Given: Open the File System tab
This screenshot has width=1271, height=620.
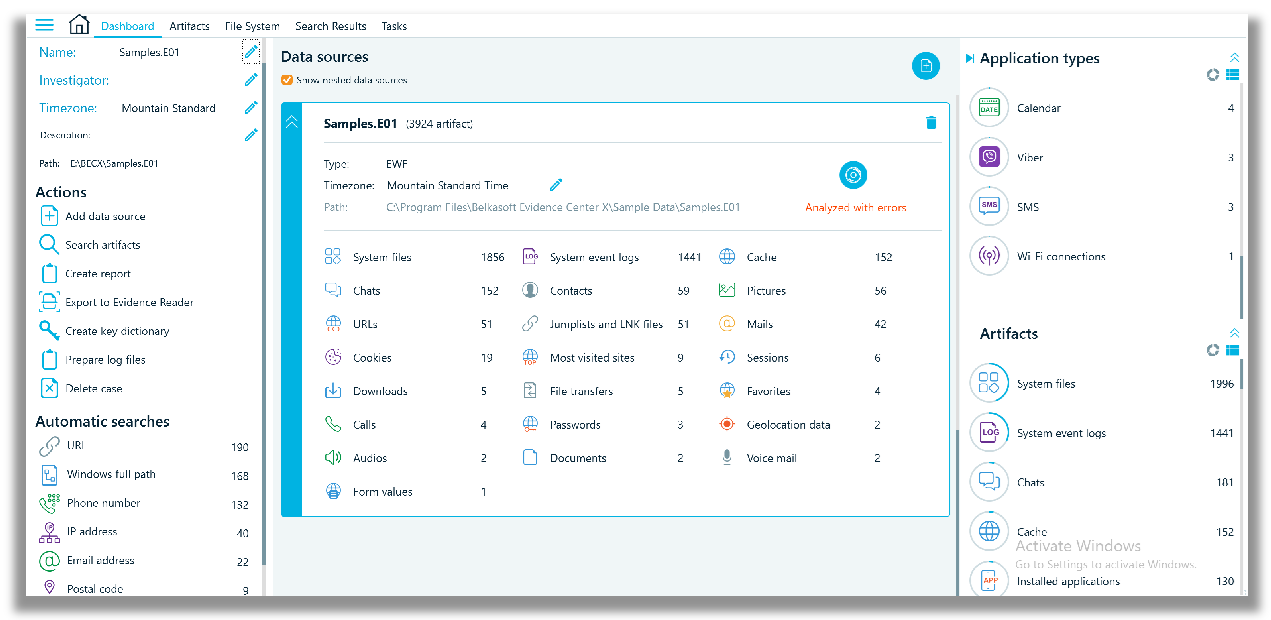Looking at the screenshot, I should pos(252,26).
